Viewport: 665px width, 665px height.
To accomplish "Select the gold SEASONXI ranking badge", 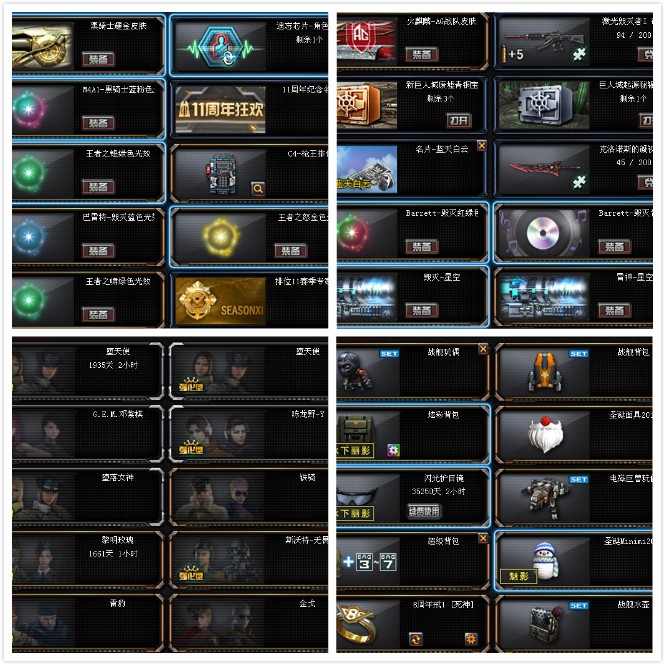I will (x=221, y=301).
